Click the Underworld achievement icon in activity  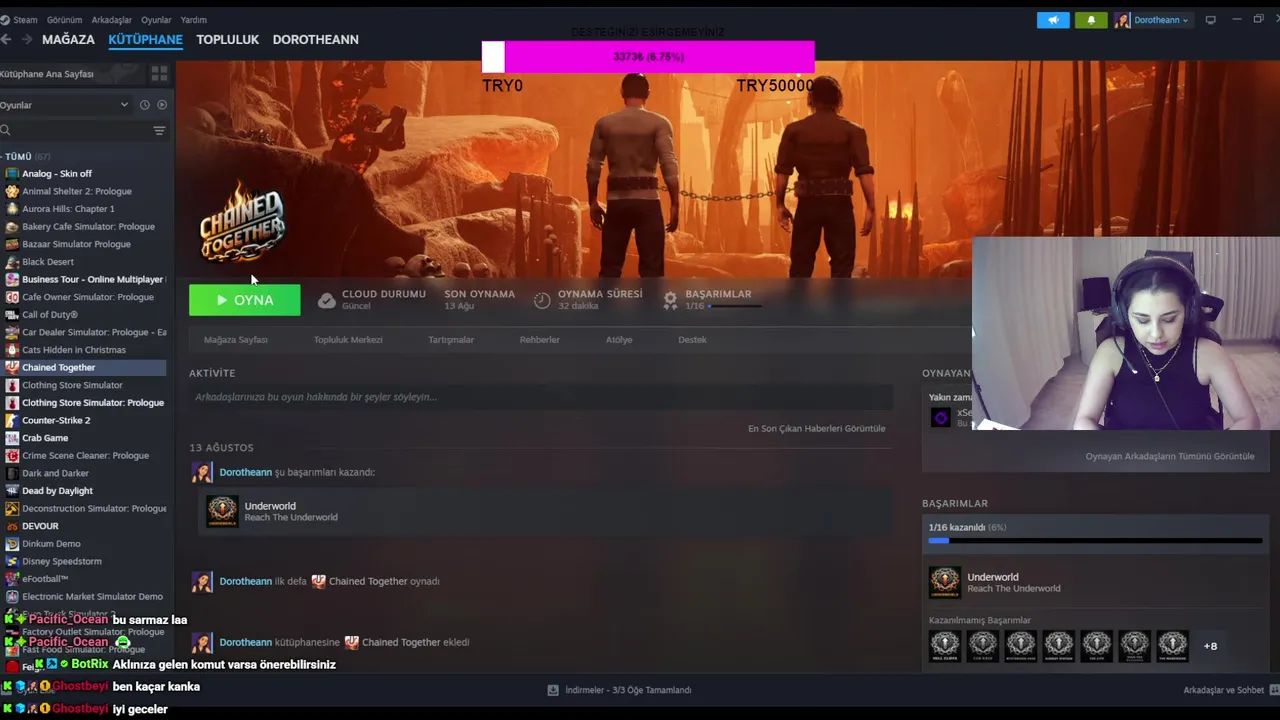(222, 511)
